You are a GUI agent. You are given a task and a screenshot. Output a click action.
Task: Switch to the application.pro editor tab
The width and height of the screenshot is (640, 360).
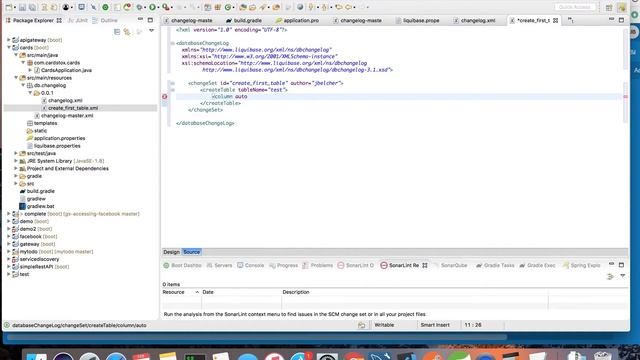(297, 20)
